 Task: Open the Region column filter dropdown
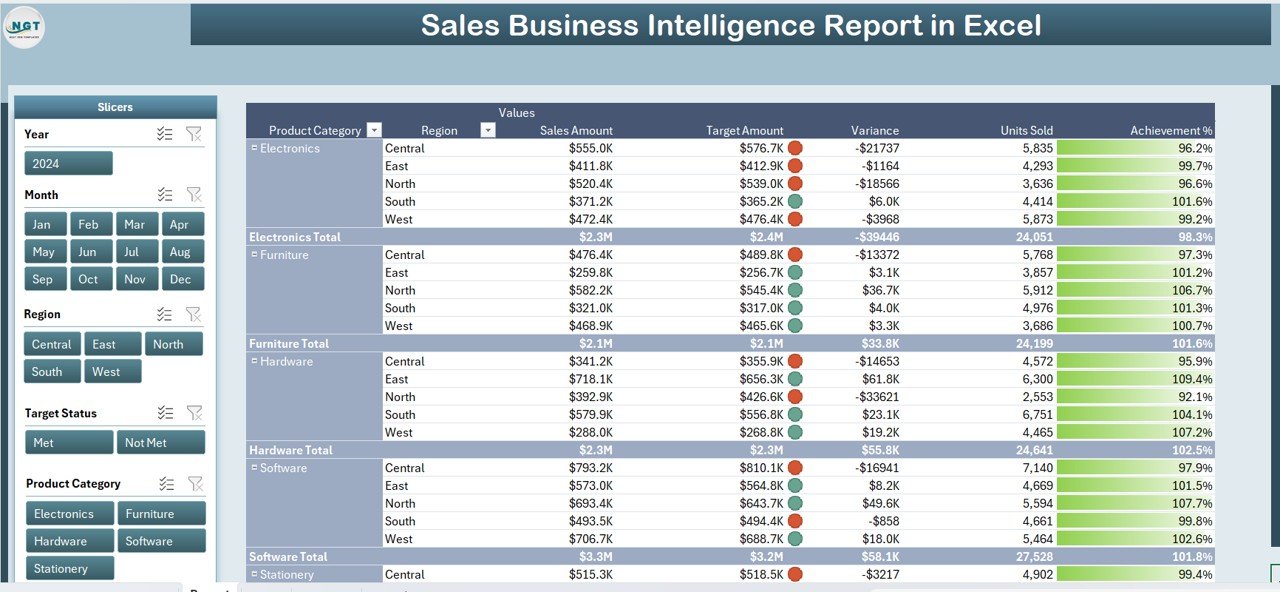pyautogui.click(x=488, y=130)
